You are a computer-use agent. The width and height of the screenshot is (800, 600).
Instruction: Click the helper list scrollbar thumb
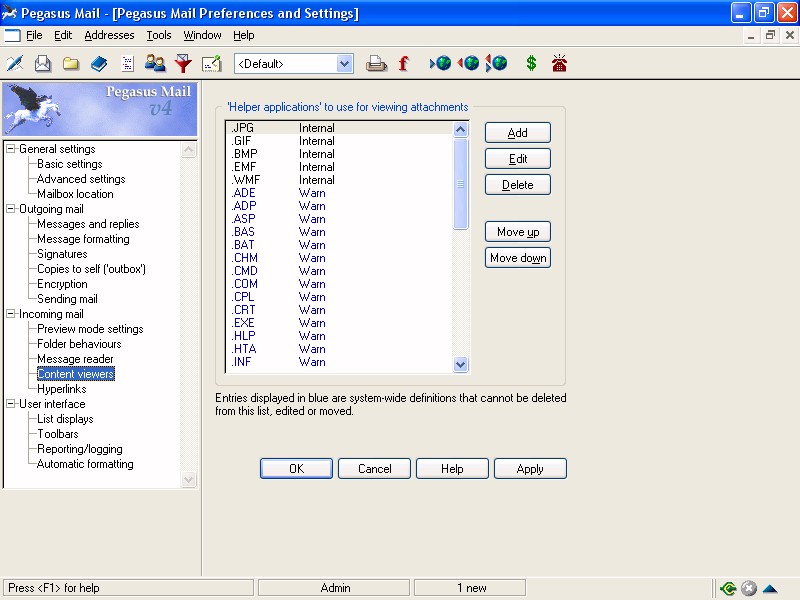coord(460,184)
